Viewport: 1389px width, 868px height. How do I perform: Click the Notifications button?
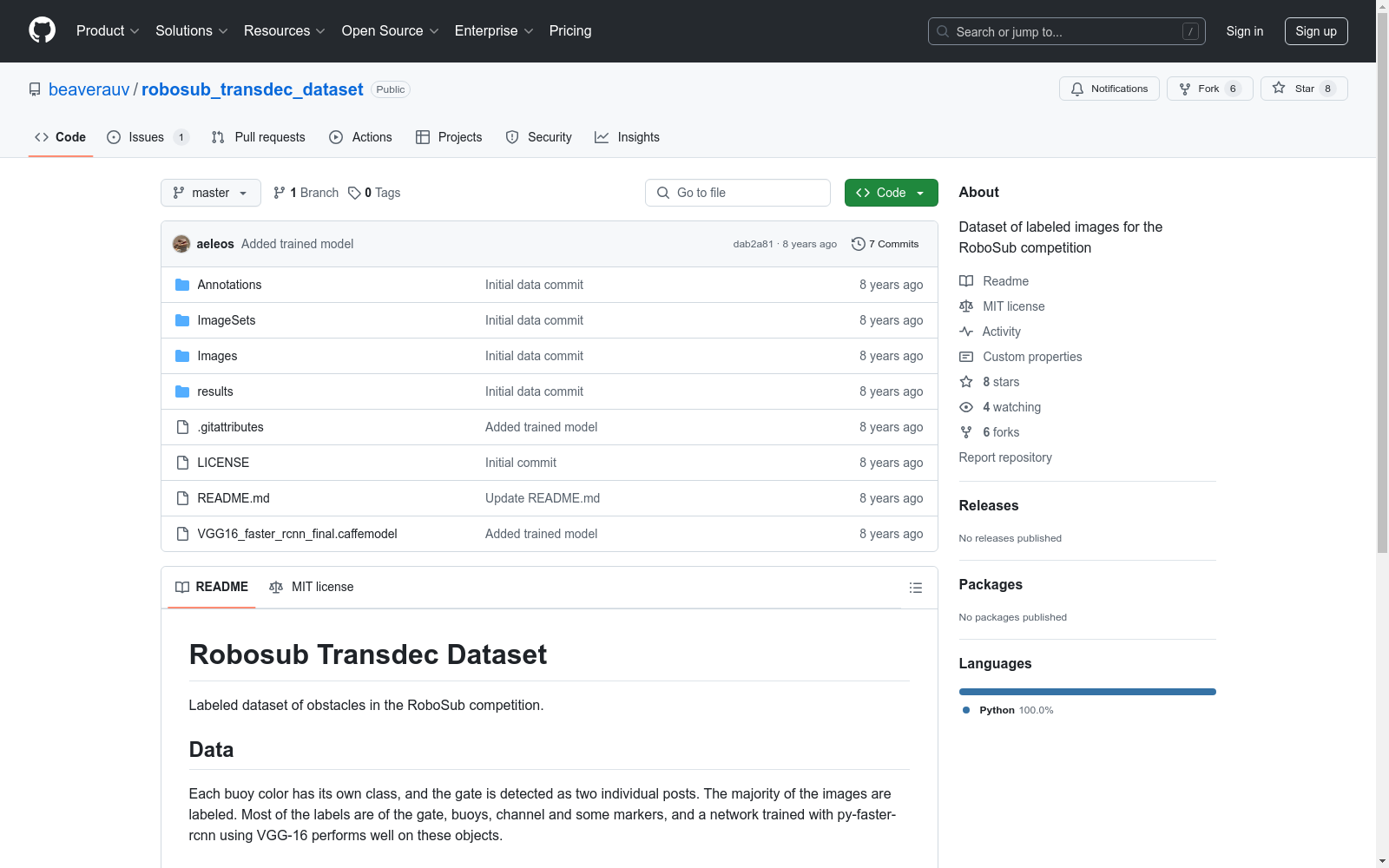[1109, 89]
